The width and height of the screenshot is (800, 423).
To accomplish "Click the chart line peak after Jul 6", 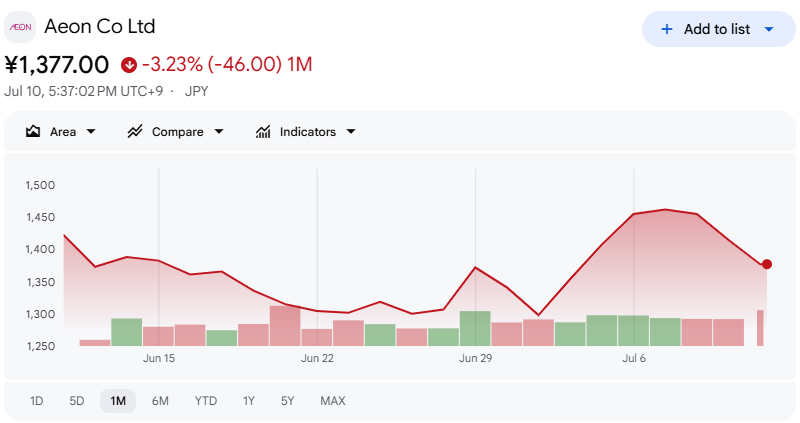I will 665,209.
